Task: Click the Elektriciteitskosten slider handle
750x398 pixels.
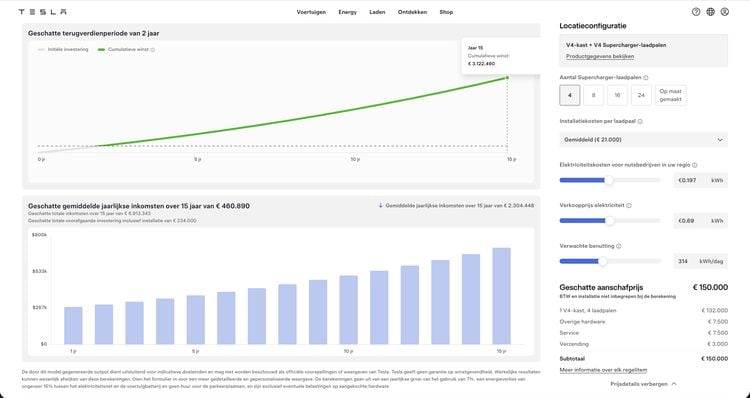Action: point(609,180)
